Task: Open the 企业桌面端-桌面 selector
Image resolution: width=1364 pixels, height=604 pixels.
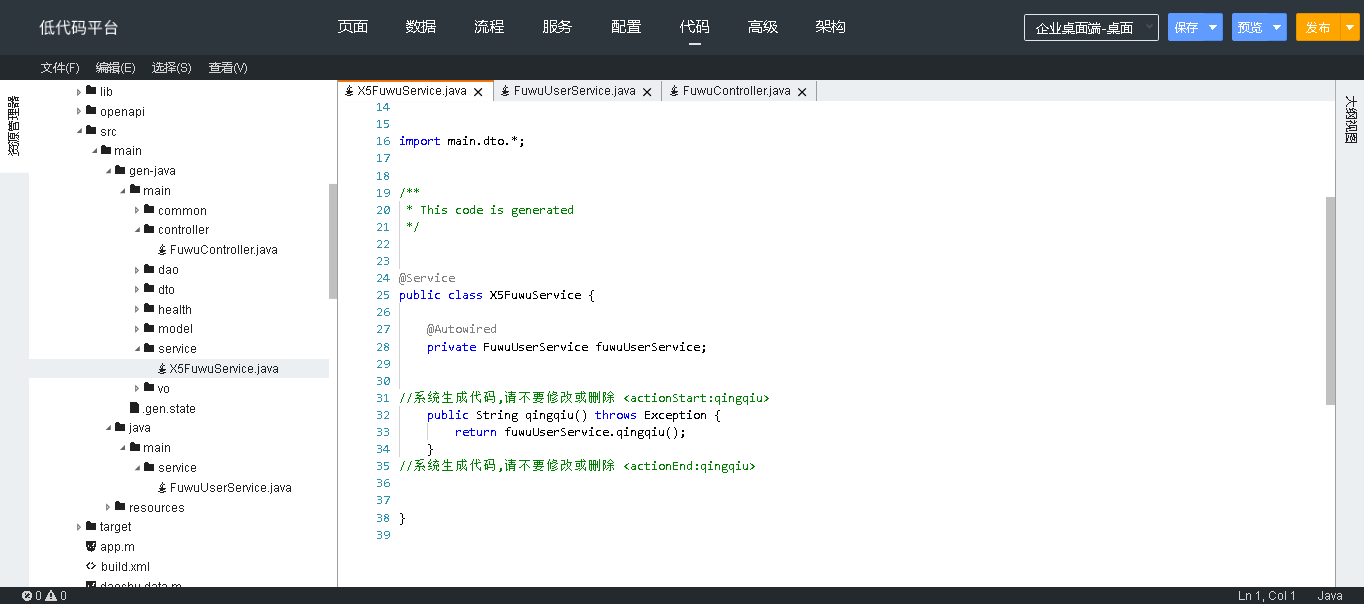Action: point(1090,28)
